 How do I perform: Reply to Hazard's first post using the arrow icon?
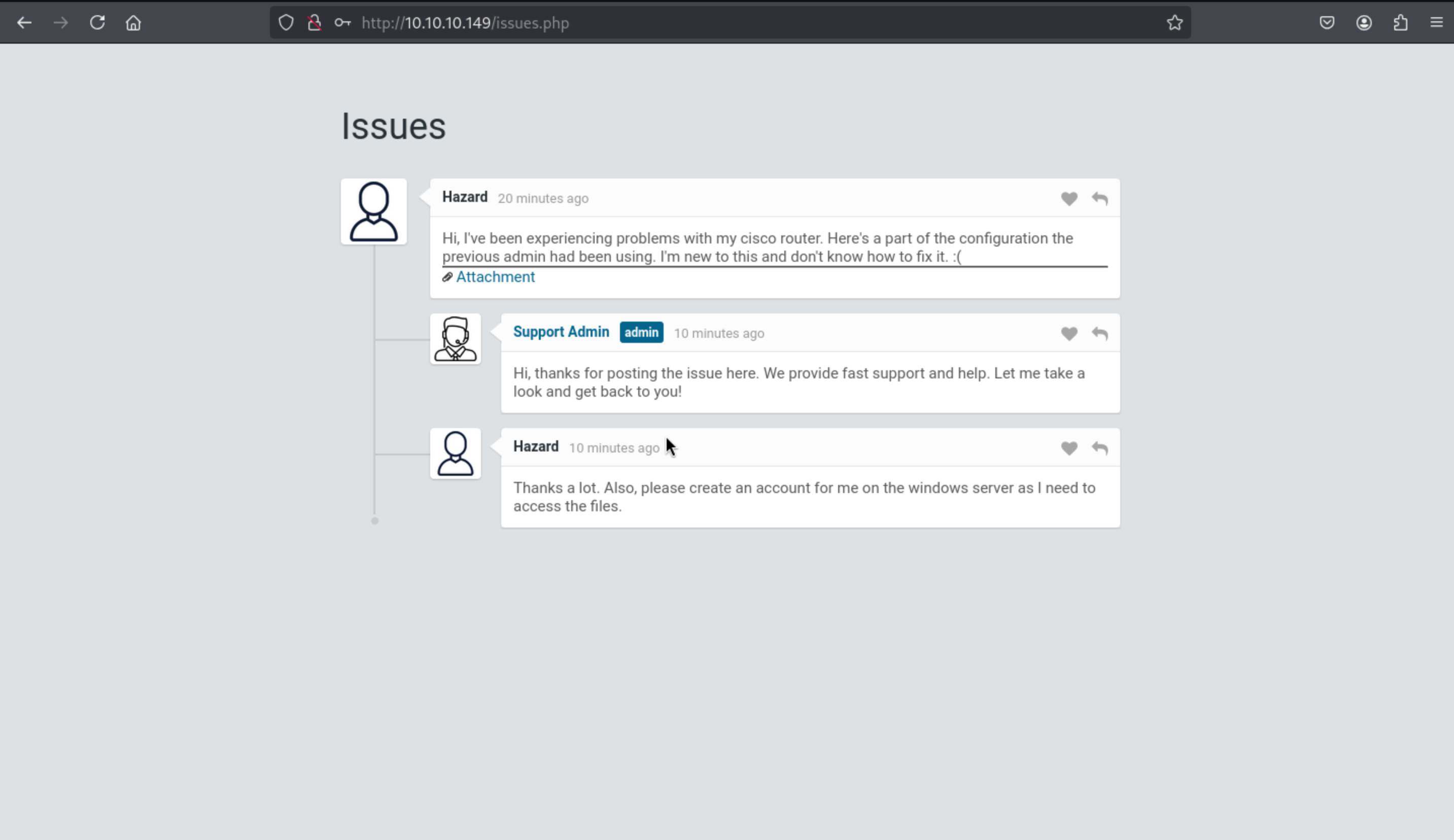[x=1099, y=198]
